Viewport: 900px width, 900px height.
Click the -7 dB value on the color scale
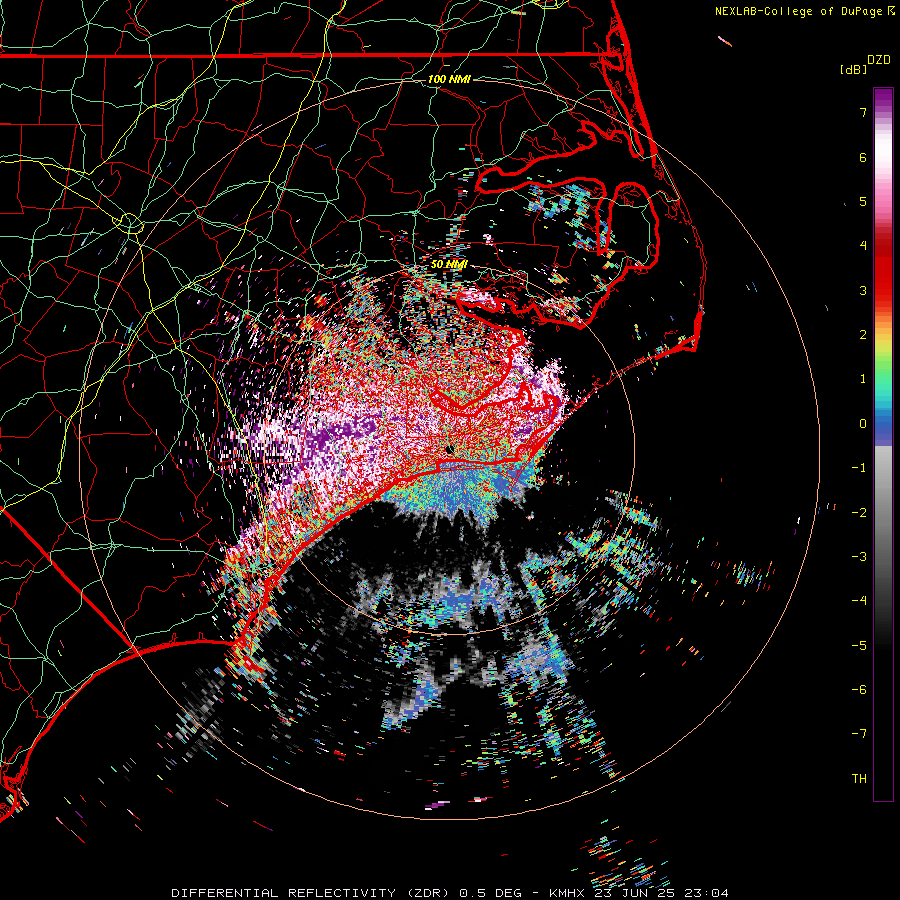[x=859, y=734]
